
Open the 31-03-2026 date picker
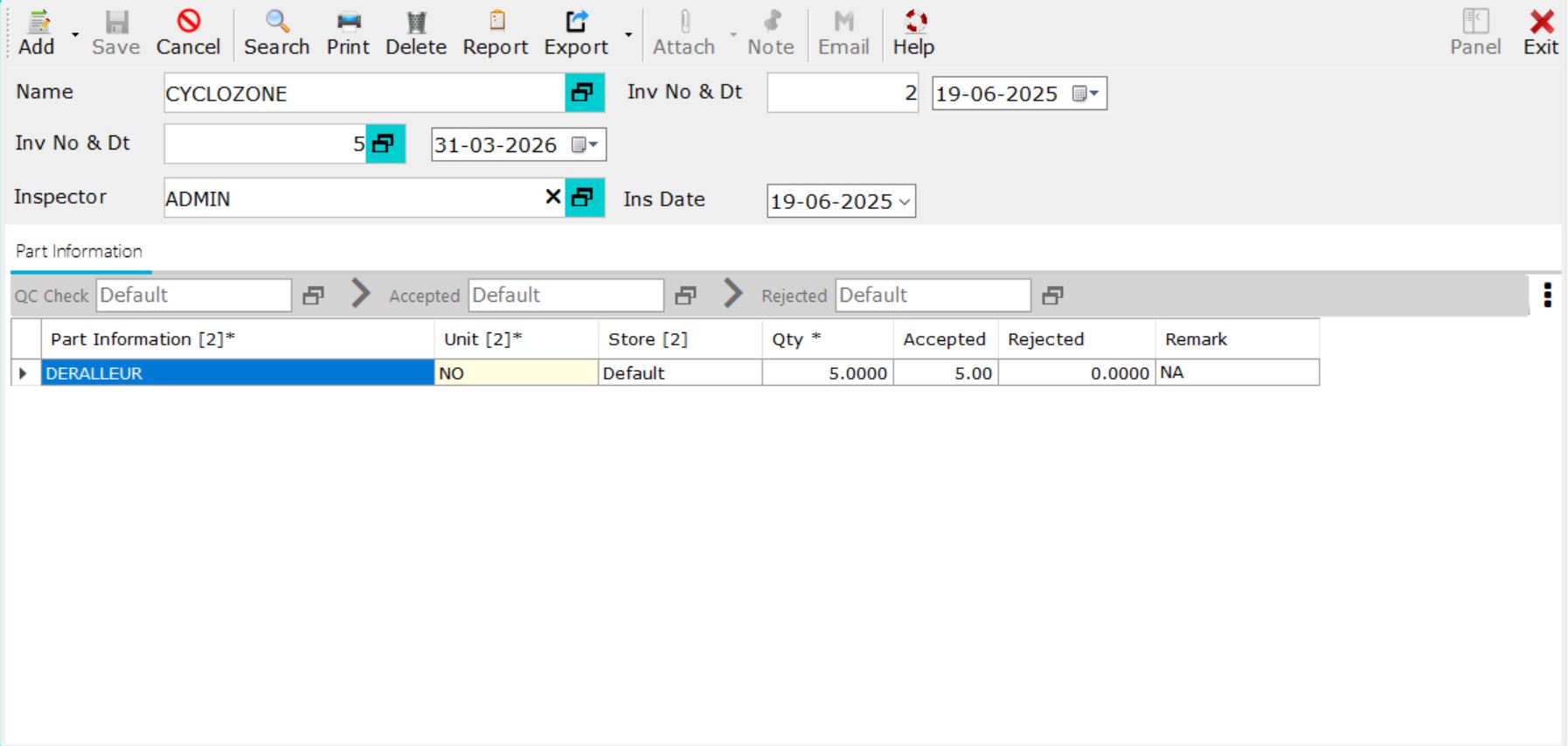[x=584, y=145]
